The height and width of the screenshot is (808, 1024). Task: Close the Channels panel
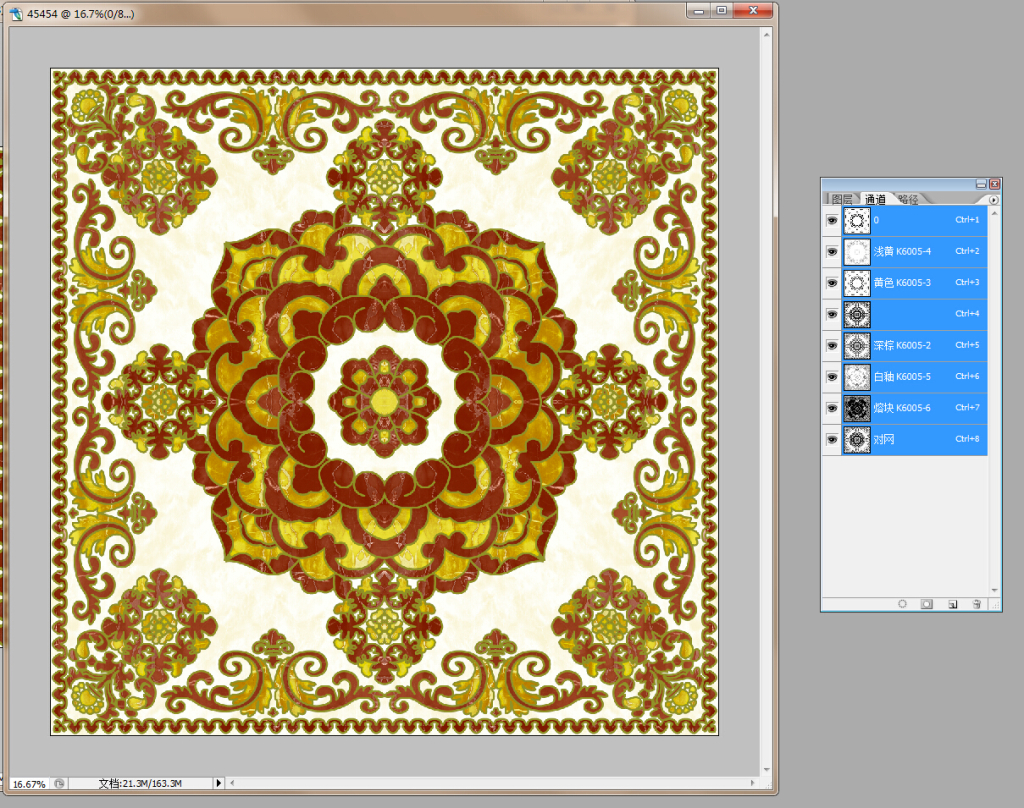coord(995,184)
